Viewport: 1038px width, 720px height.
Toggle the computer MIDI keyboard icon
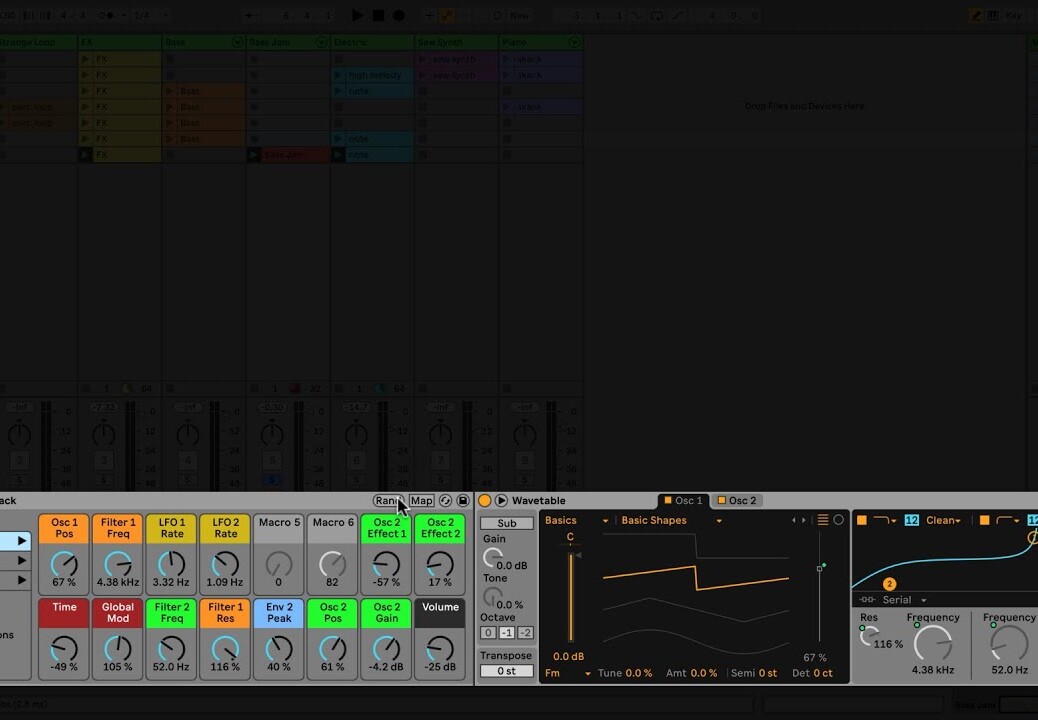tap(993, 15)
